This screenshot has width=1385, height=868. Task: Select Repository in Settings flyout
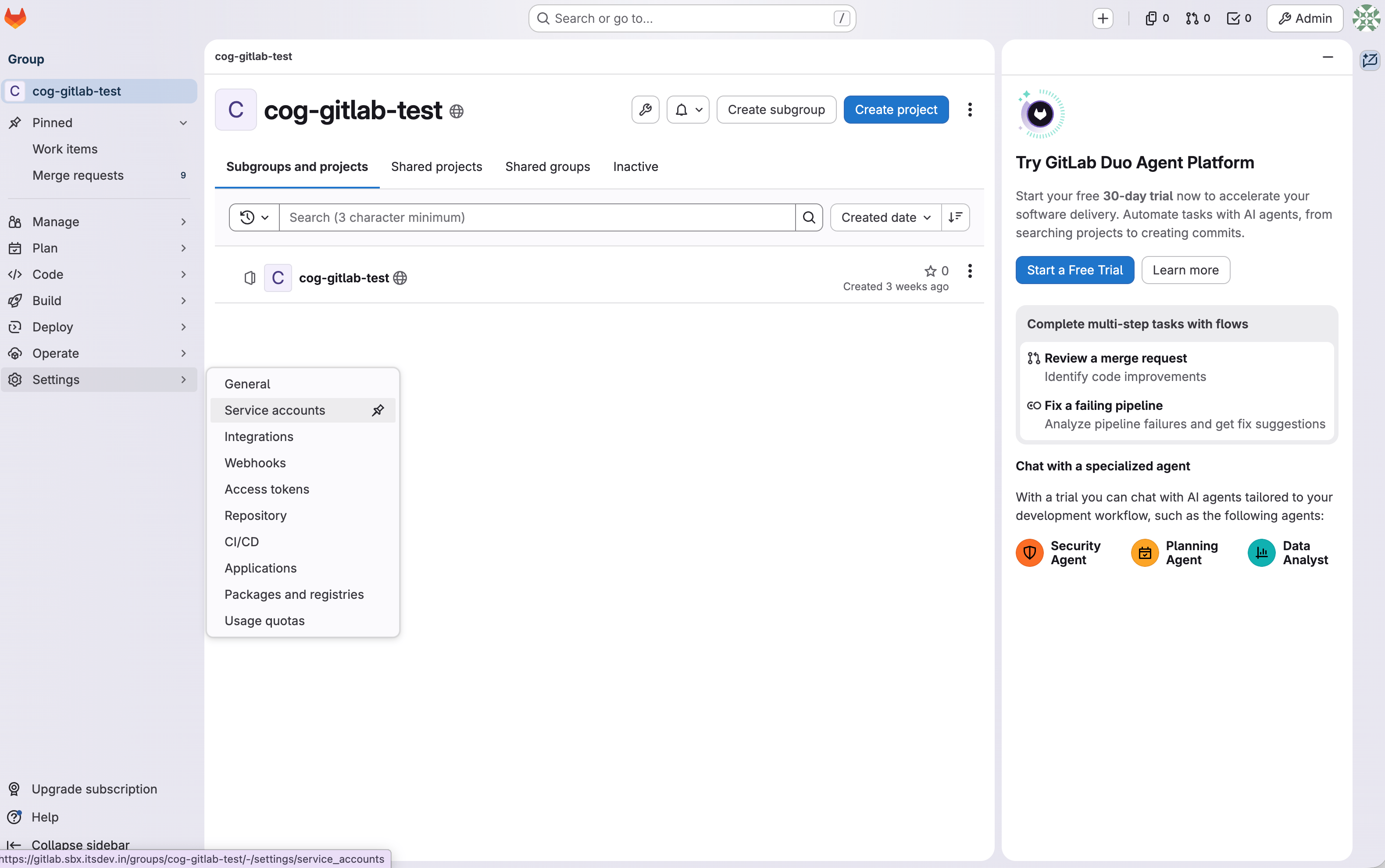tap(303, 516)
